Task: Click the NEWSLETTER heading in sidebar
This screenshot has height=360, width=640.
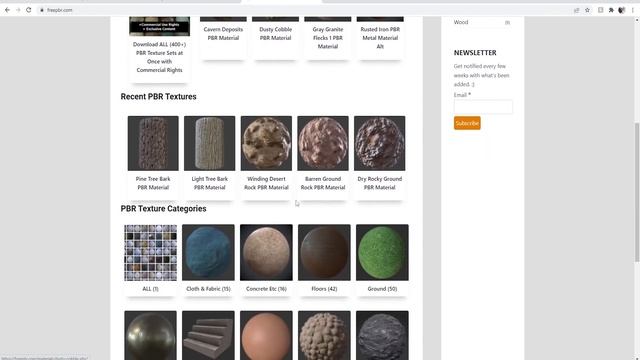Action: (475, 53)
